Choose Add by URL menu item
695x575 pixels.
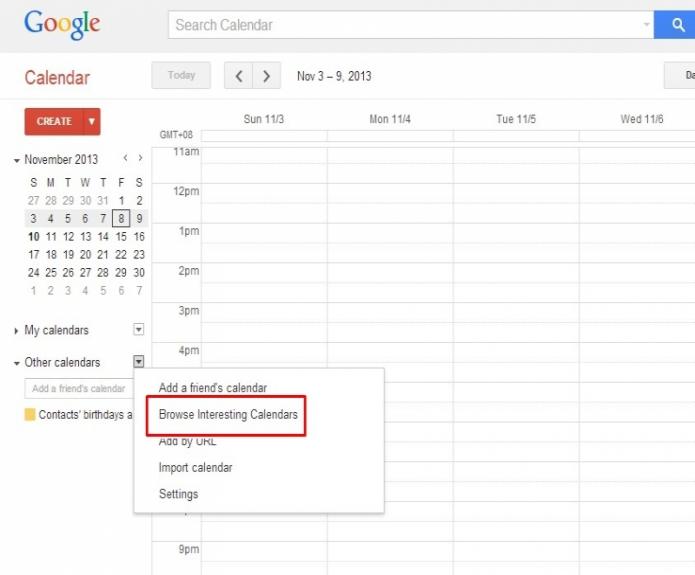(187, 442)
